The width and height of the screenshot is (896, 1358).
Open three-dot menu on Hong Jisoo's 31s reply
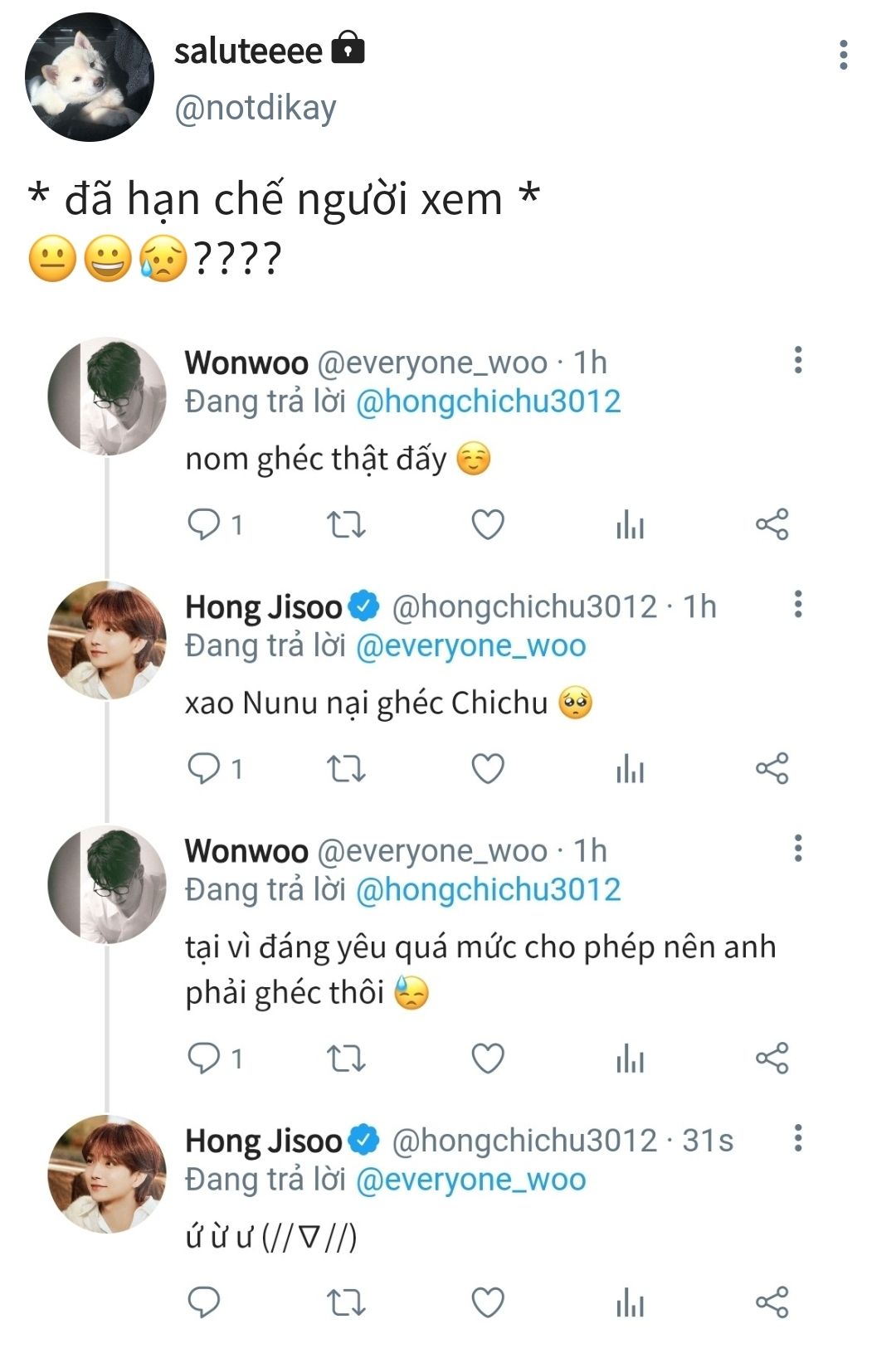[x=798, y=1138]
